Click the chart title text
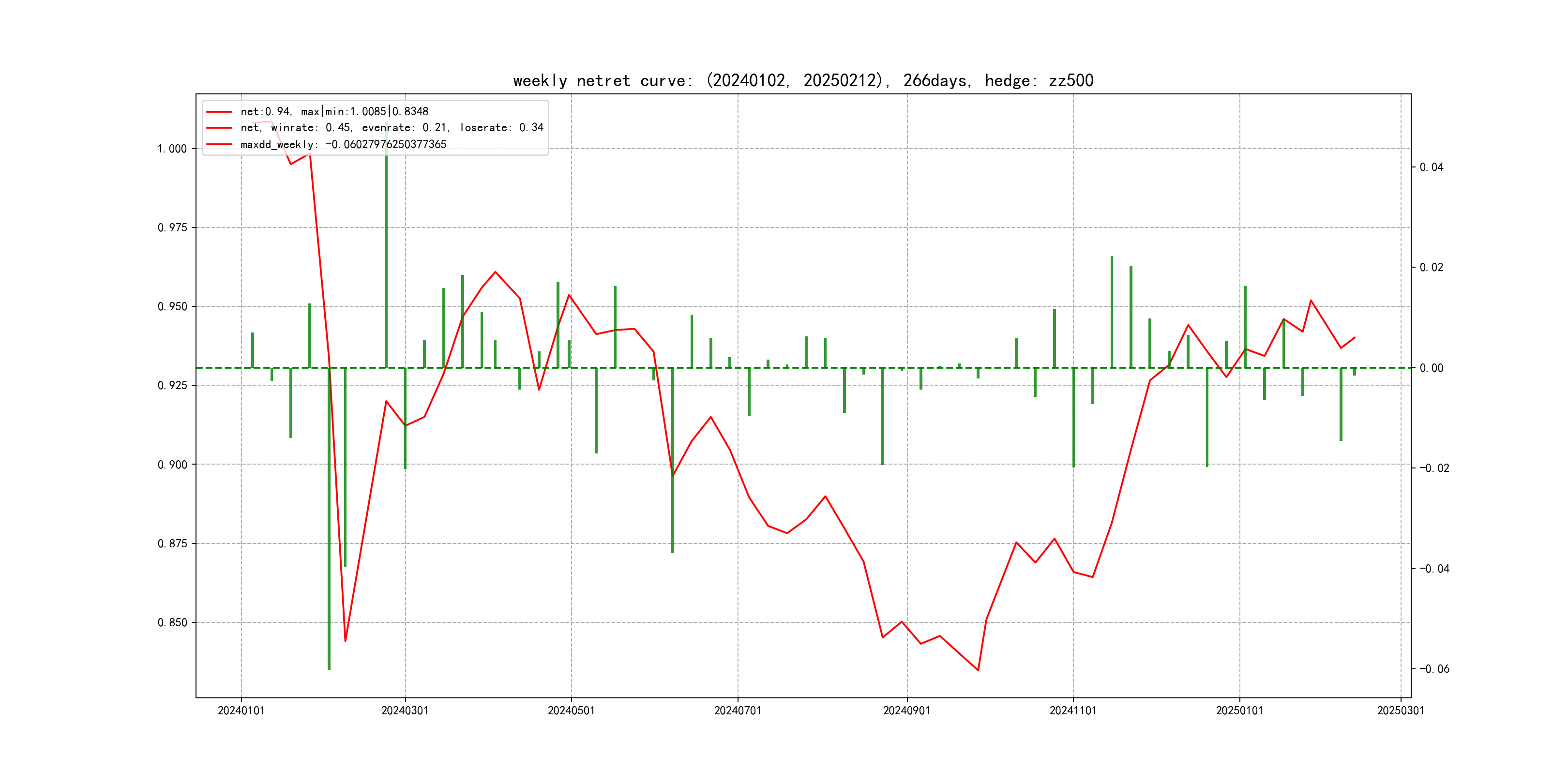 [803, 81]
